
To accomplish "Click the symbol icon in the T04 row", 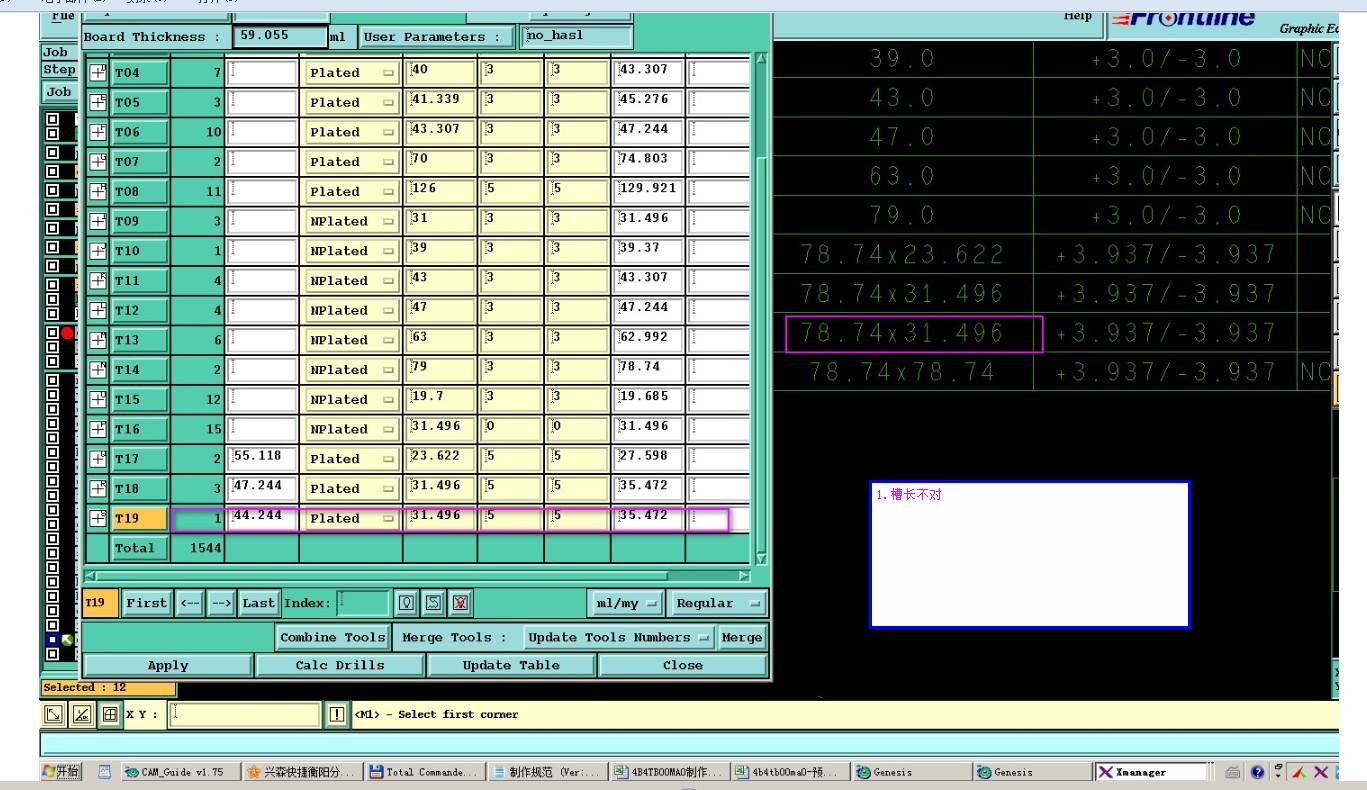I will (98, 72).
